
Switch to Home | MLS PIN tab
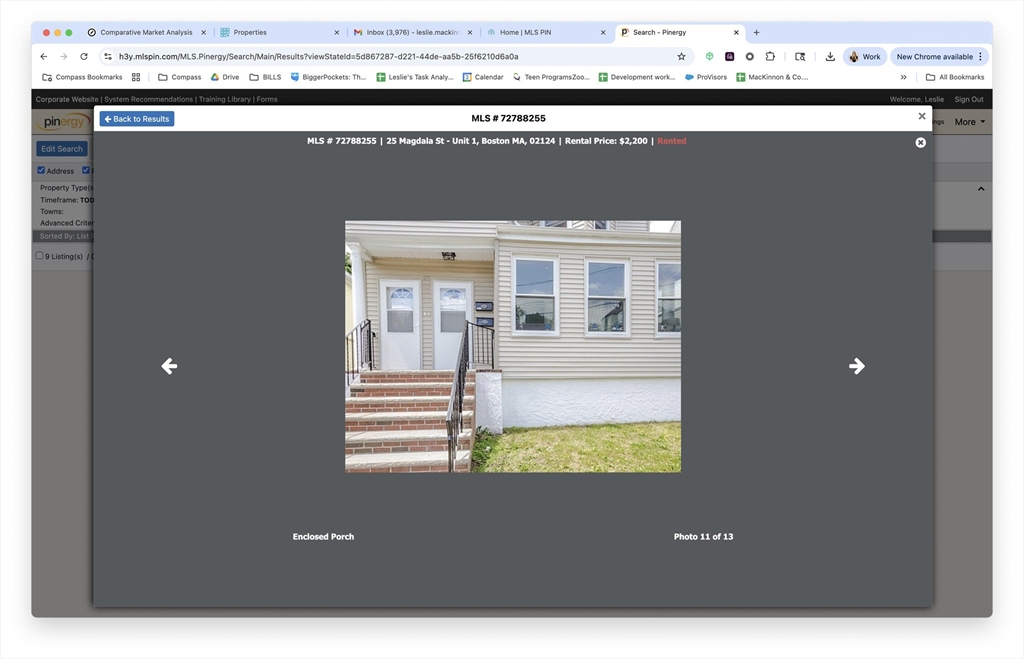540,32
